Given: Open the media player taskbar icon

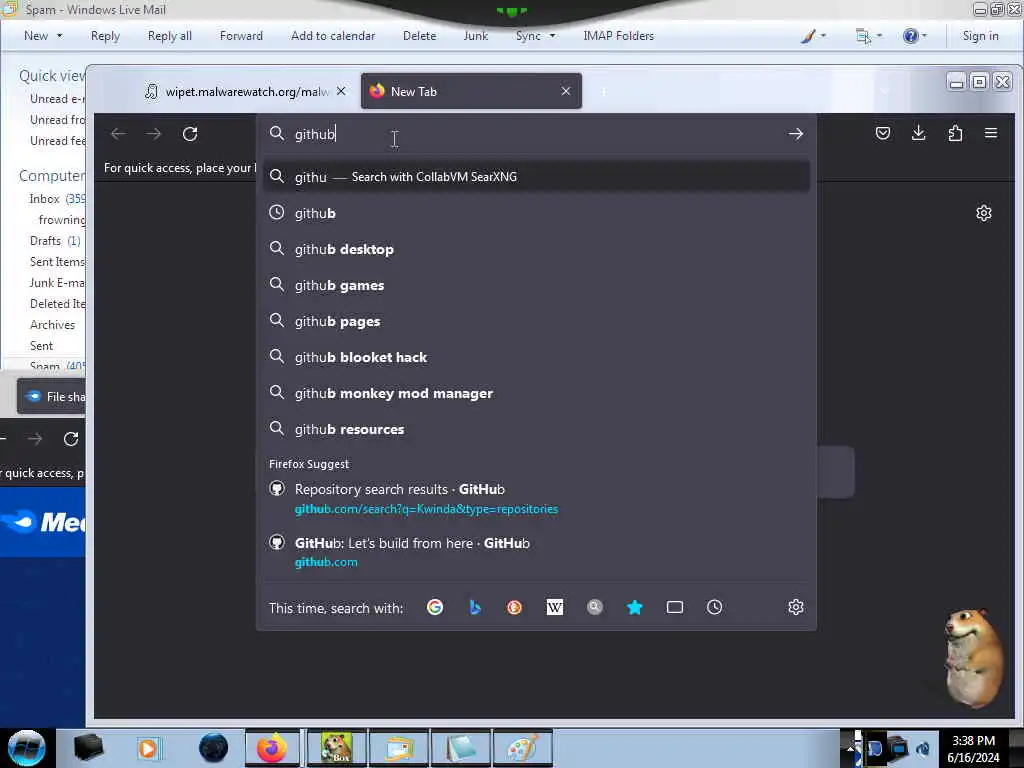Looking at the screenshot, I should pyautogui.click(x=148, y=748).
